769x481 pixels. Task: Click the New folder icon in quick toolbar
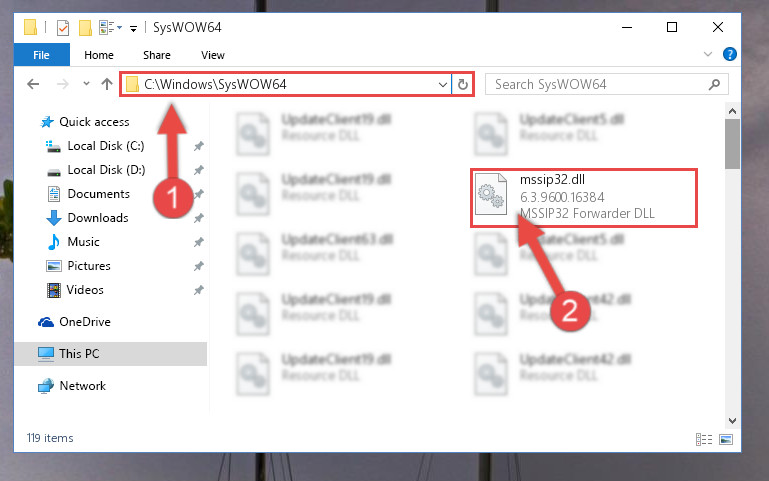pyautogui.click(x=85, y=28)
